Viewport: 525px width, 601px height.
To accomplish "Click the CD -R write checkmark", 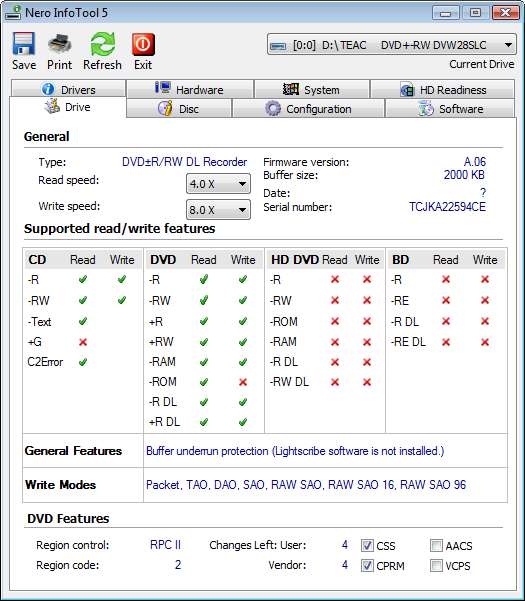I will [122, 280].
